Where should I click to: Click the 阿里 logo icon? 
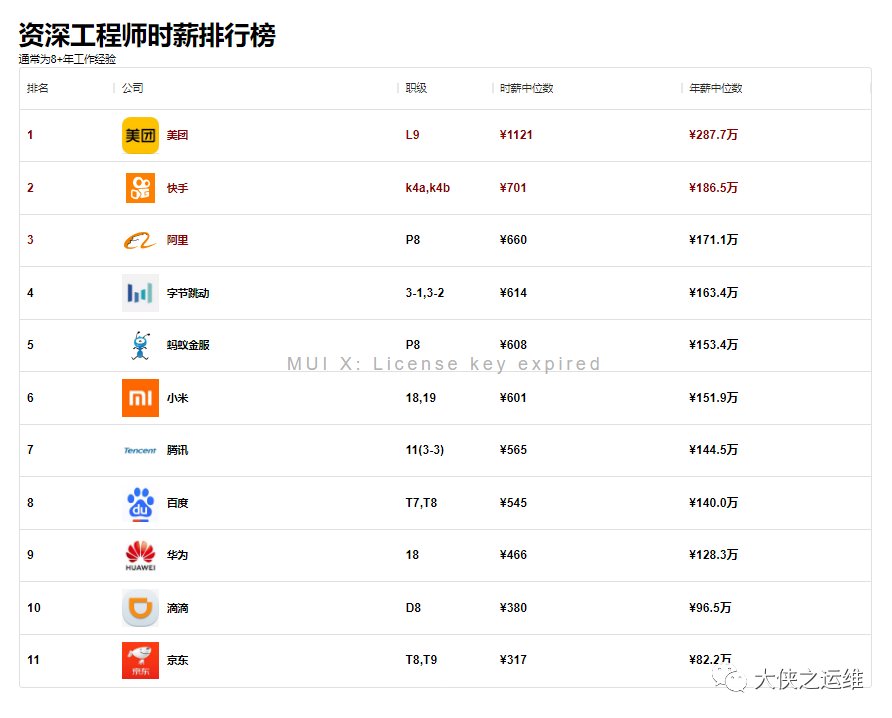pyautogui.click(x=140, y=241)
